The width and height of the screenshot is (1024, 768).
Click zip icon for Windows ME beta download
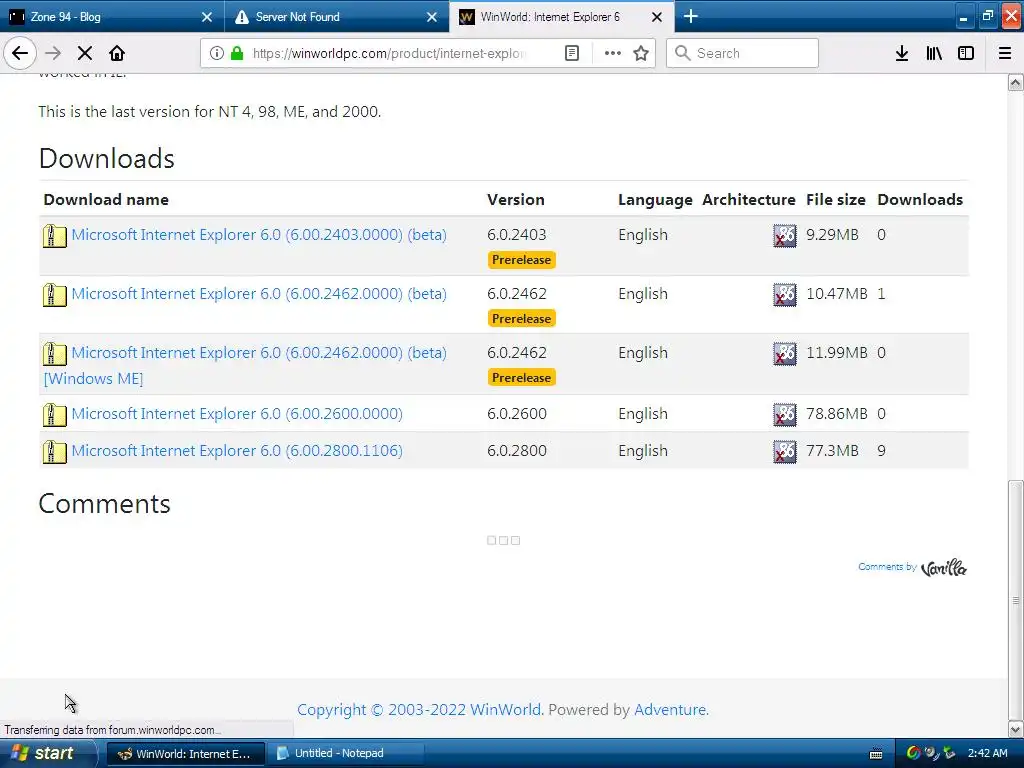coord(55,353)
